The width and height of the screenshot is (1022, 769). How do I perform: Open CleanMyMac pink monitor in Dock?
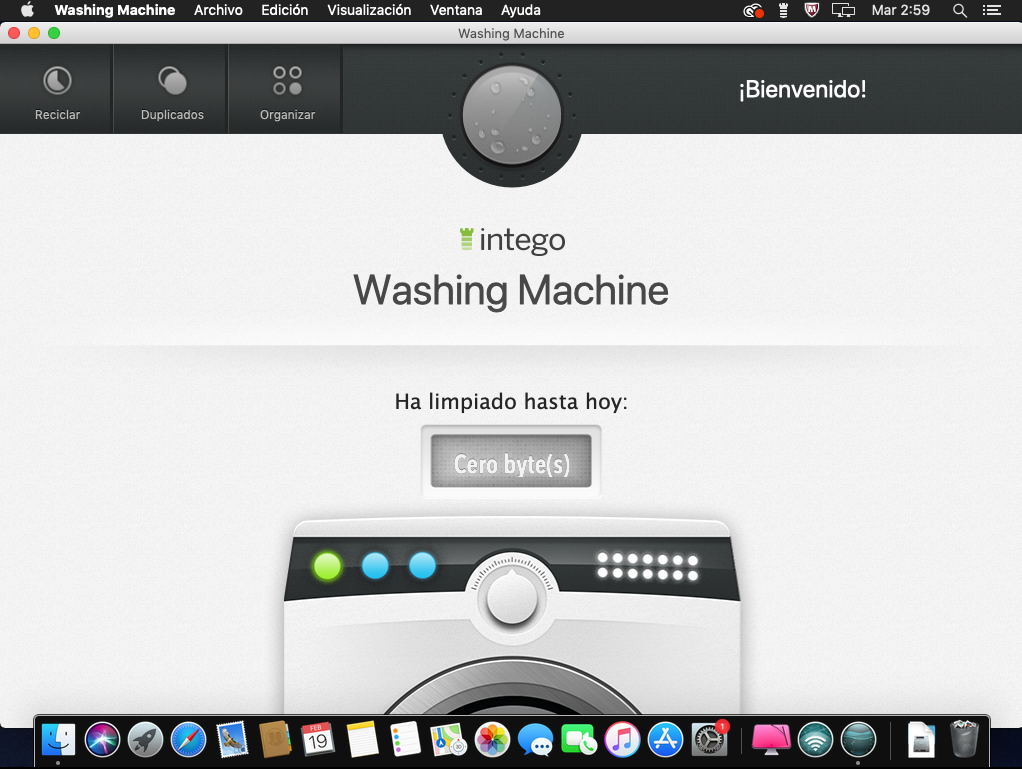771,740
